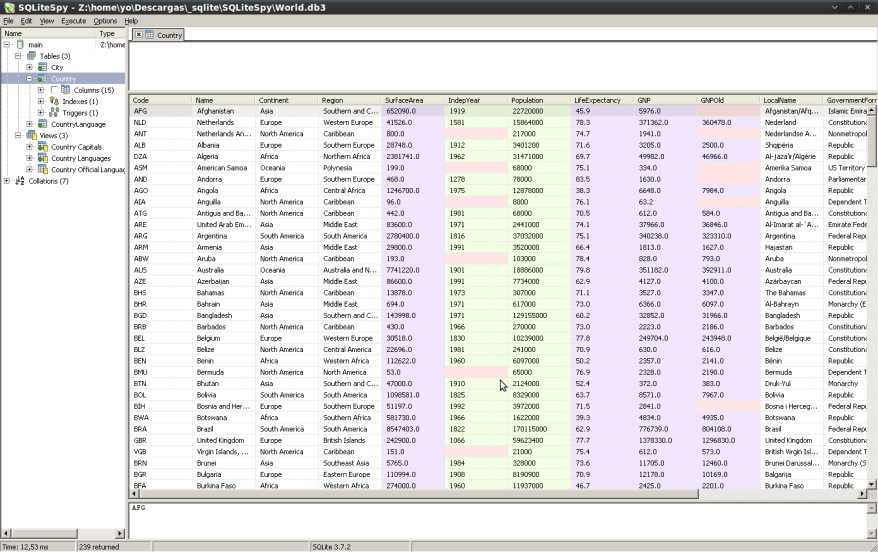The height and width of the screenshot is (552, 878).
Task: Click the tree panel horizontal scrollbar
Action: 63,532
